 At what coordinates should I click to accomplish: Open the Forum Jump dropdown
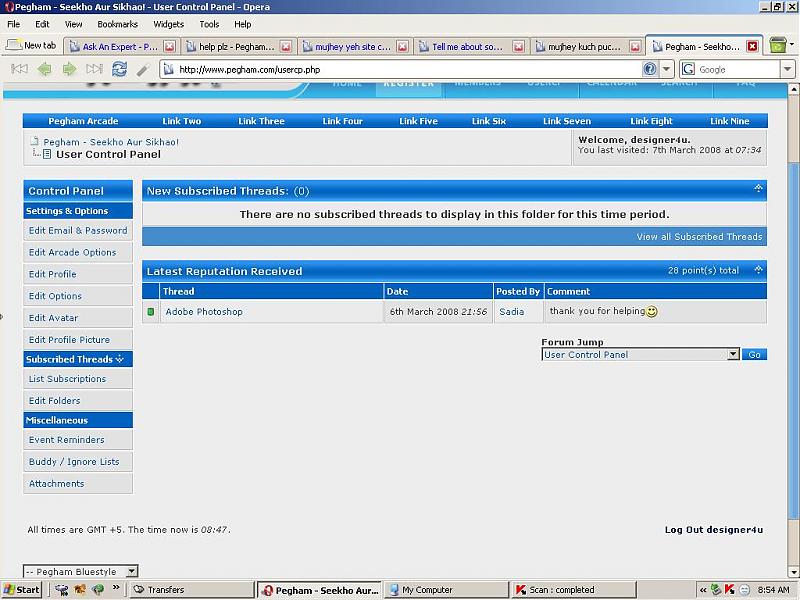click(x=733, y=355)
